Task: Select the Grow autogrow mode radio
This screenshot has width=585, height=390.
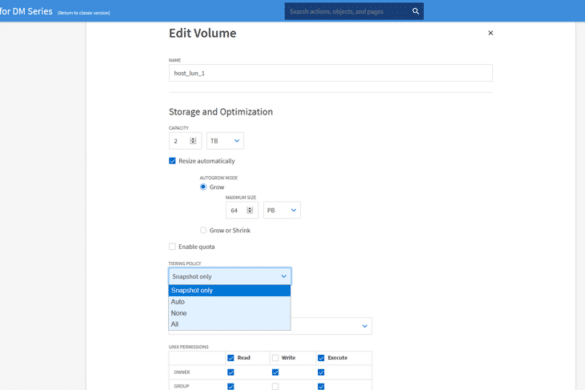Action: pos(203,187)
